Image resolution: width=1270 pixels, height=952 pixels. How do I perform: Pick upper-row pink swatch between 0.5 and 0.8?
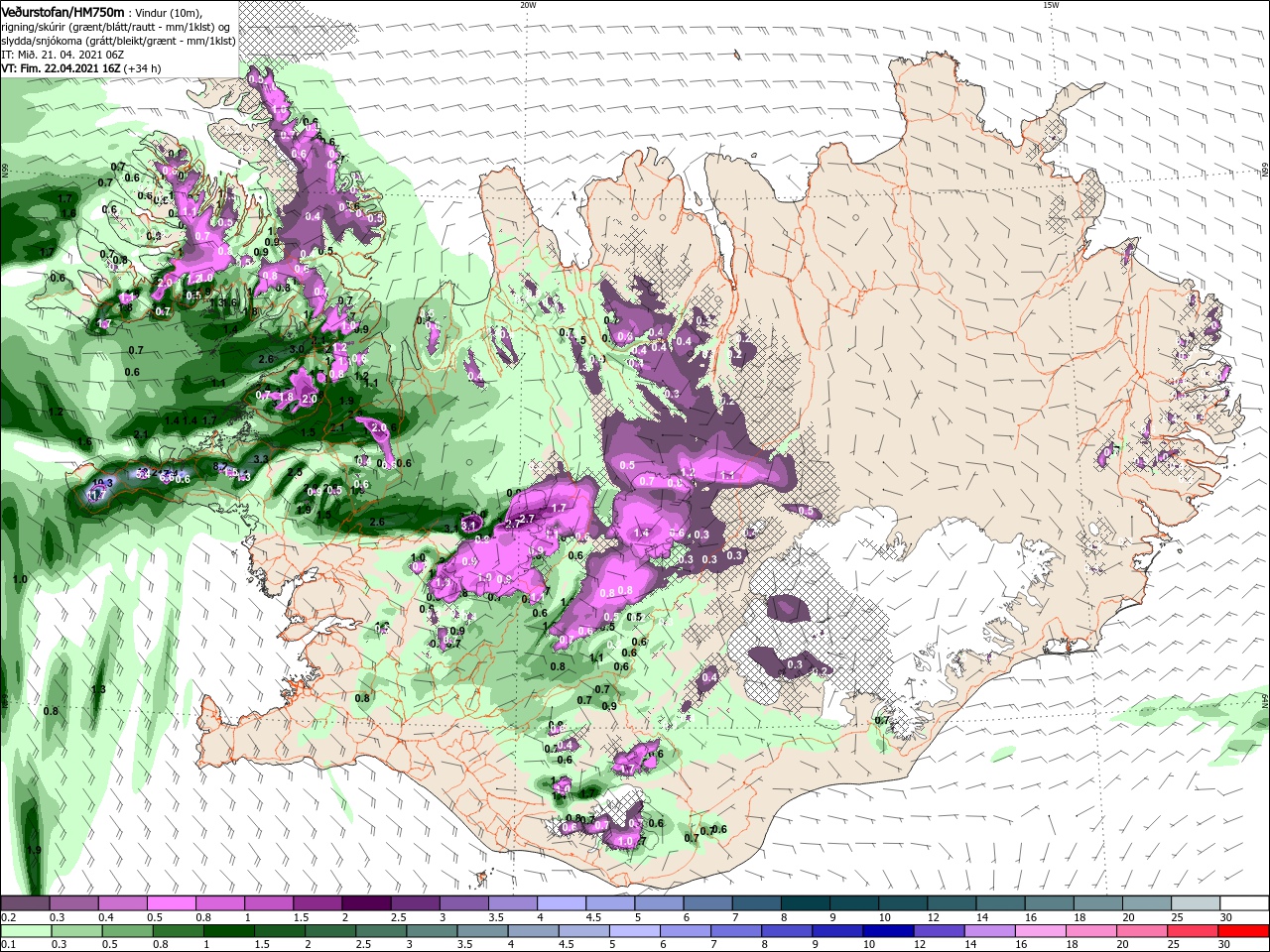click(x=171, y=903)
